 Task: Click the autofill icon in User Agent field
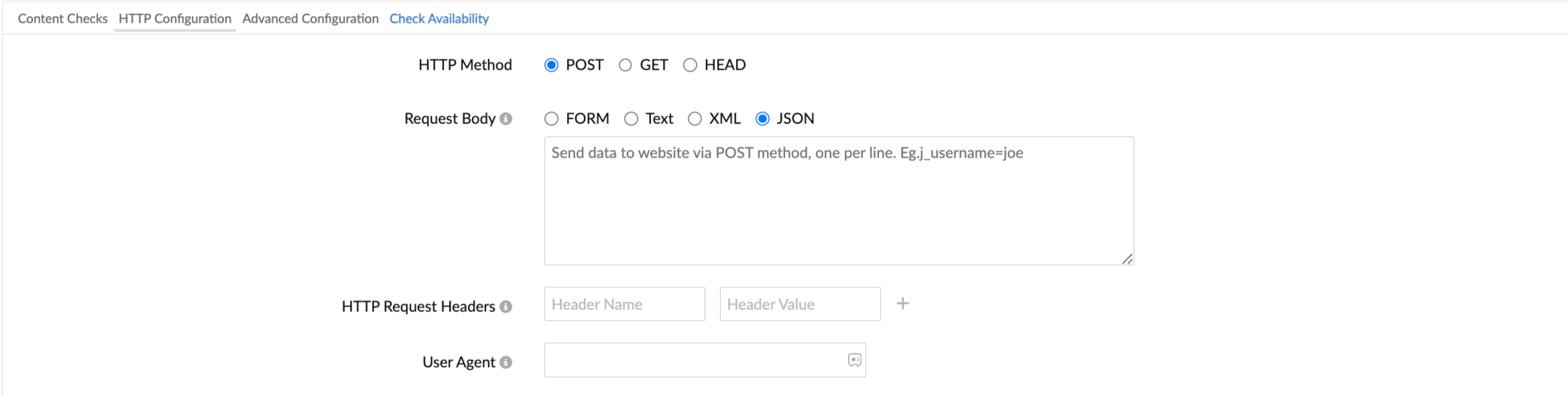[x=854, y=360]
